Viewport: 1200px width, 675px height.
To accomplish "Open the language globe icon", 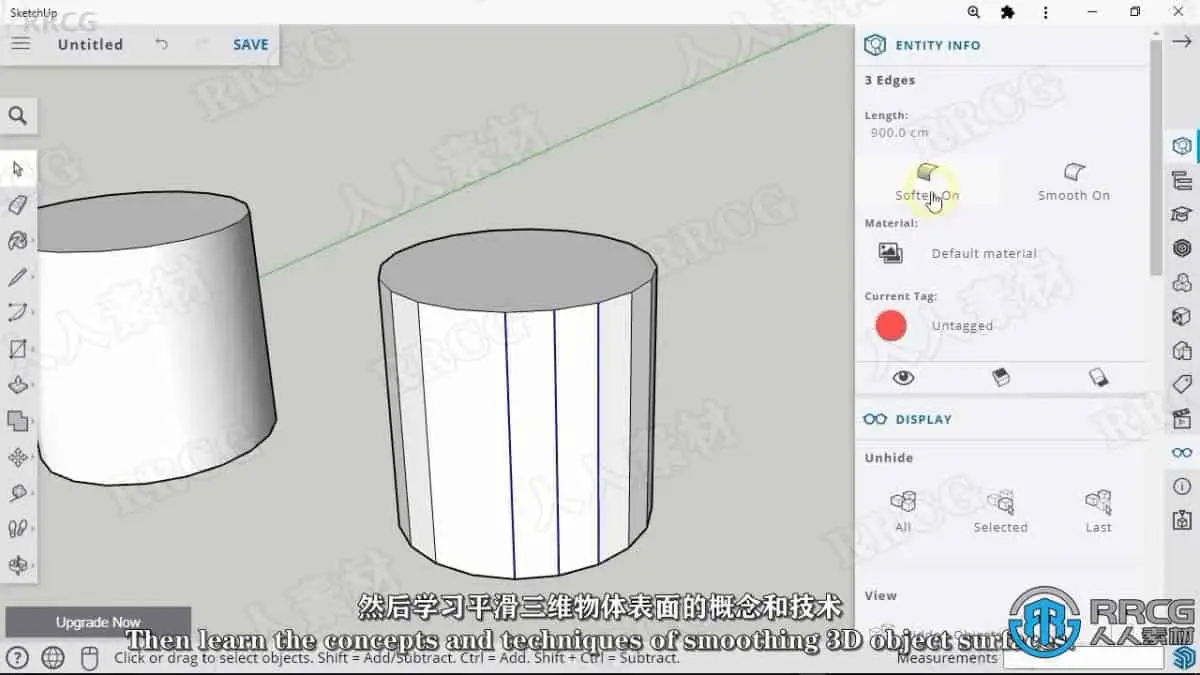I will coord(53,657).
